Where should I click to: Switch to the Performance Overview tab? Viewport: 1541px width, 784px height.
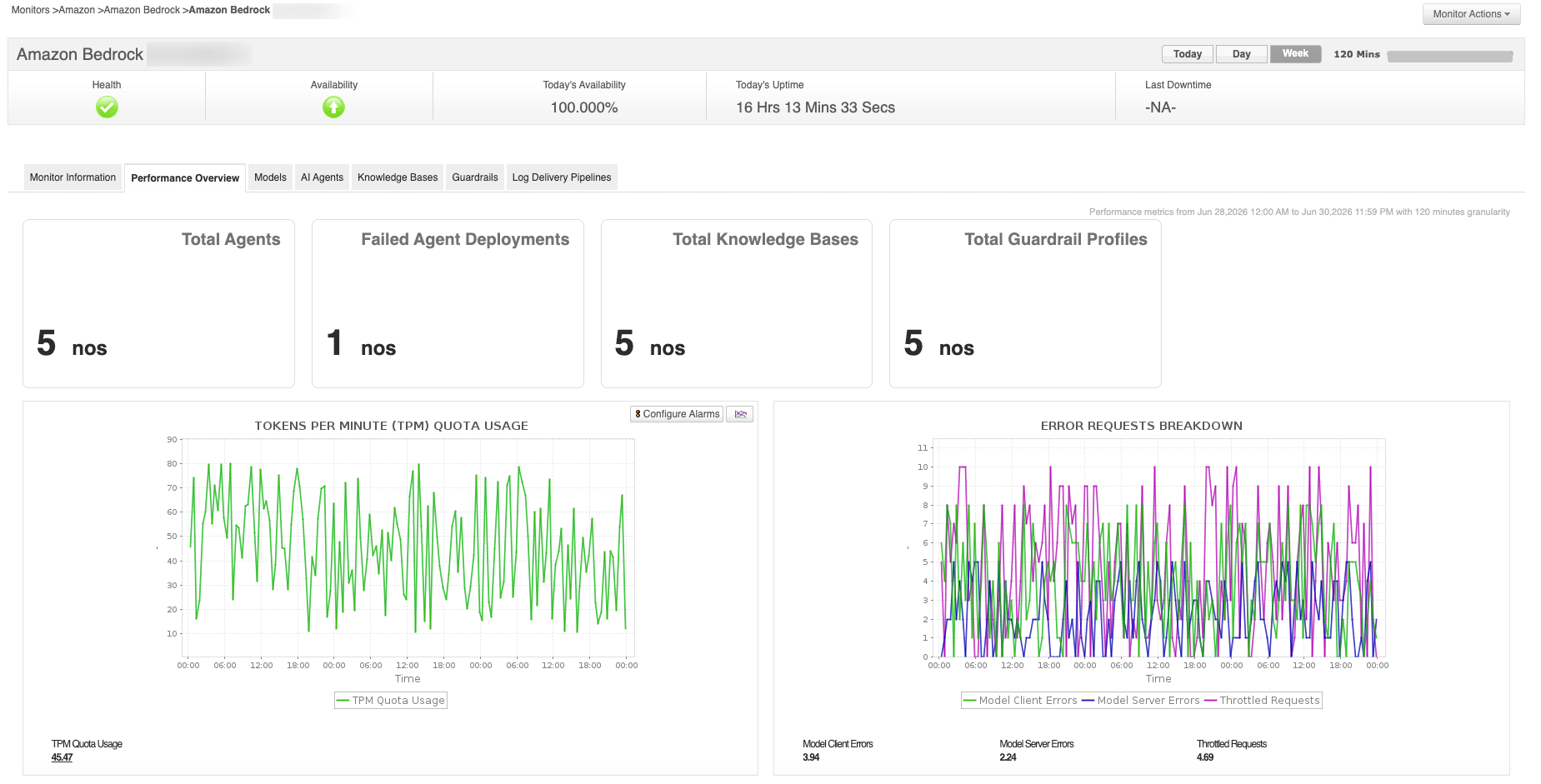click(185, 178)
